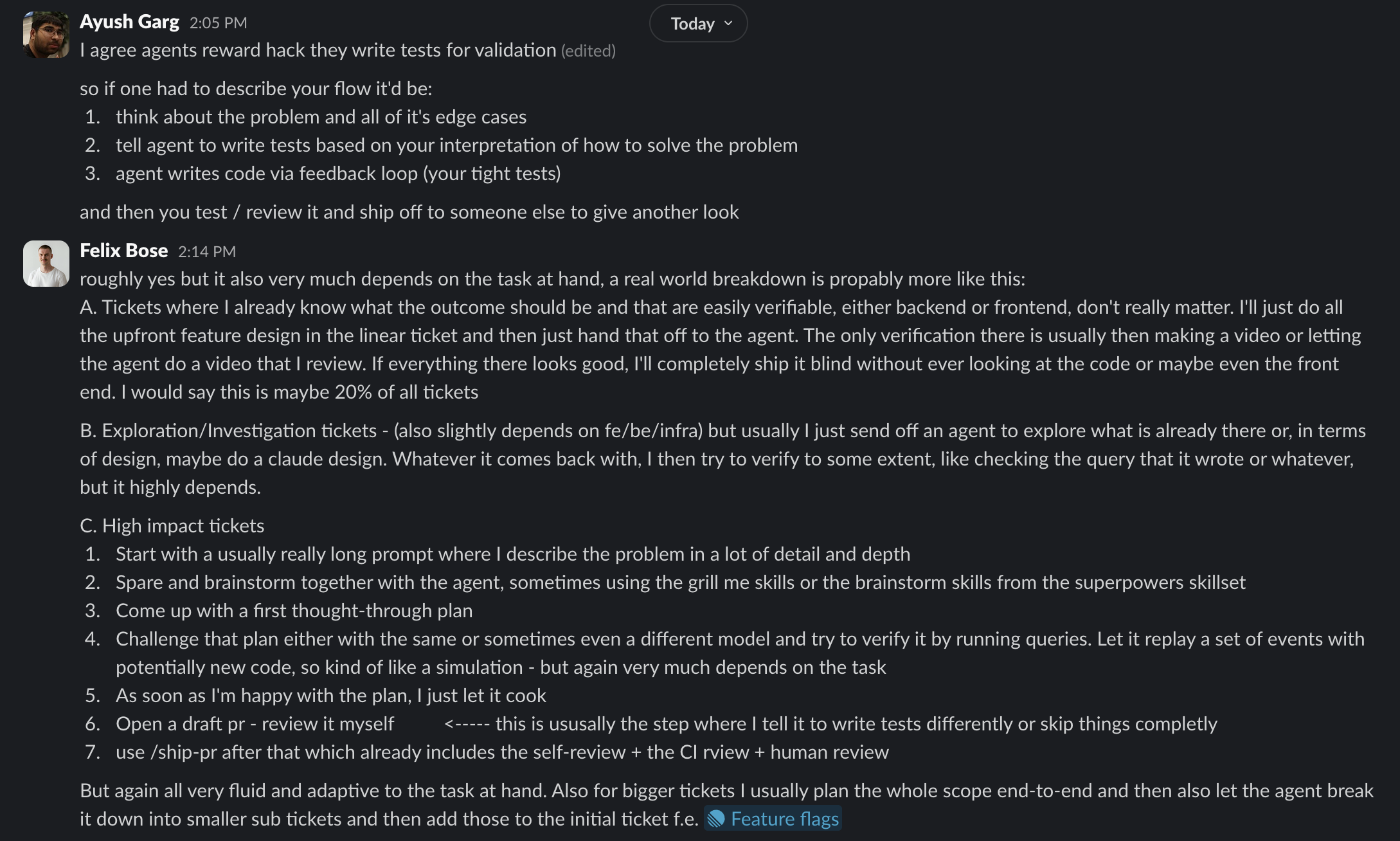1400x841 pixels.
Task: Select the "I agree agents reward hack" message
Action: pyautogui.click(x=318, y=50)
